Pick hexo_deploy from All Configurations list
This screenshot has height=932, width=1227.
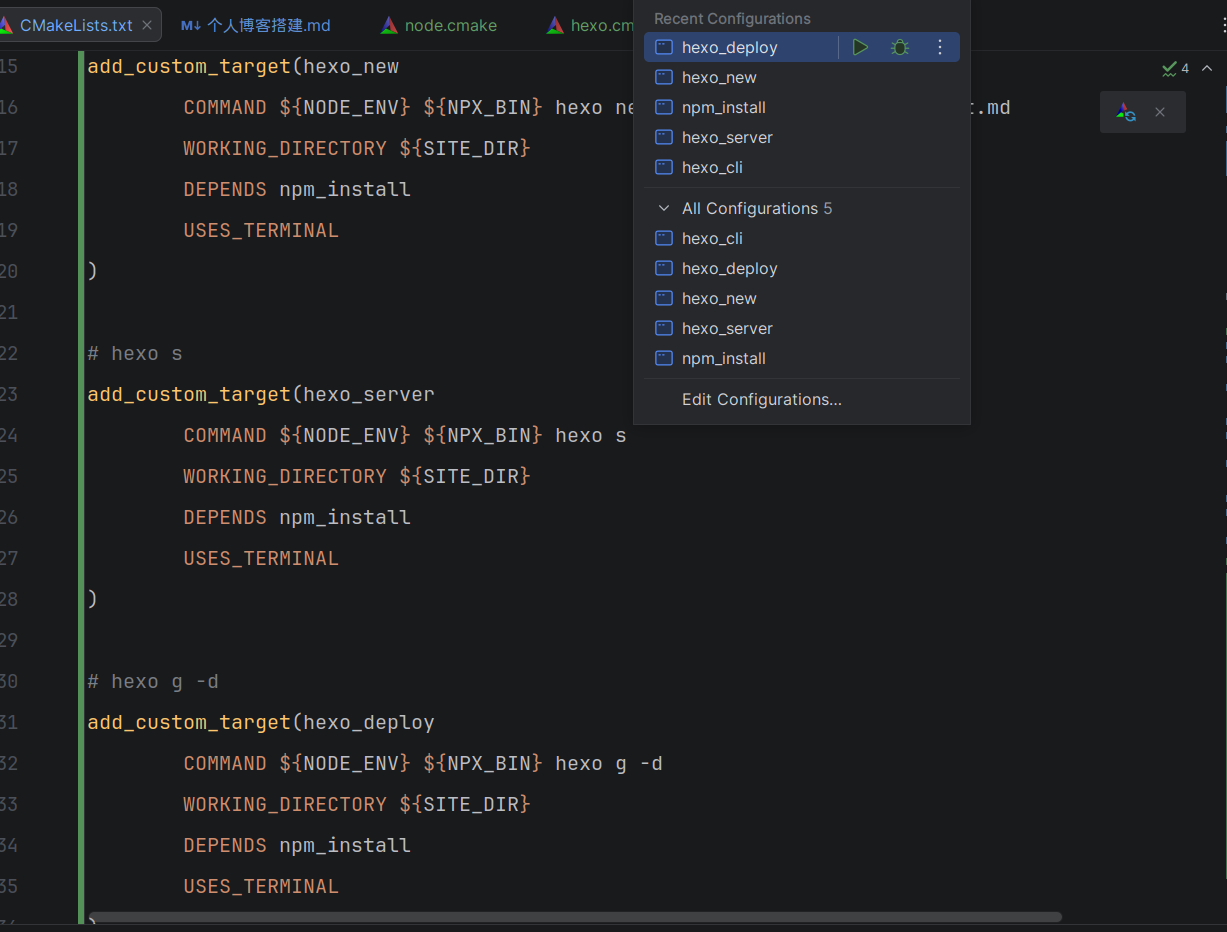coord(729,268)
